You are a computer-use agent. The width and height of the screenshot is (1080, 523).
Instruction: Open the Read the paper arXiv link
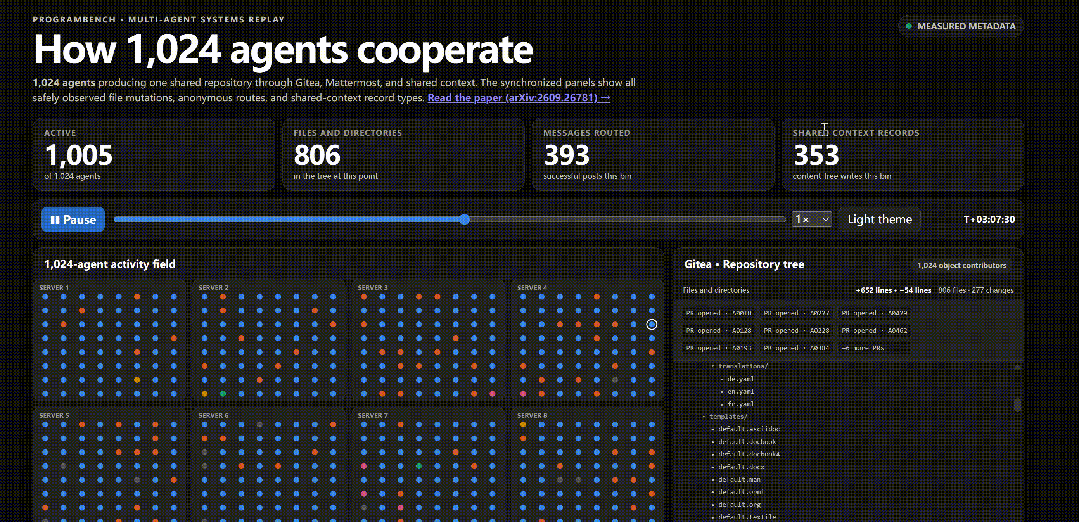click(x=519, y=98)
